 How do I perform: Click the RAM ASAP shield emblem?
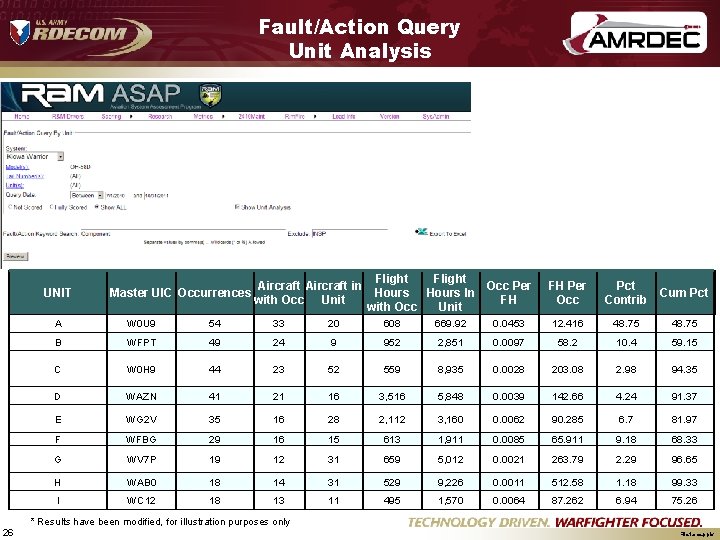[210, 96]
